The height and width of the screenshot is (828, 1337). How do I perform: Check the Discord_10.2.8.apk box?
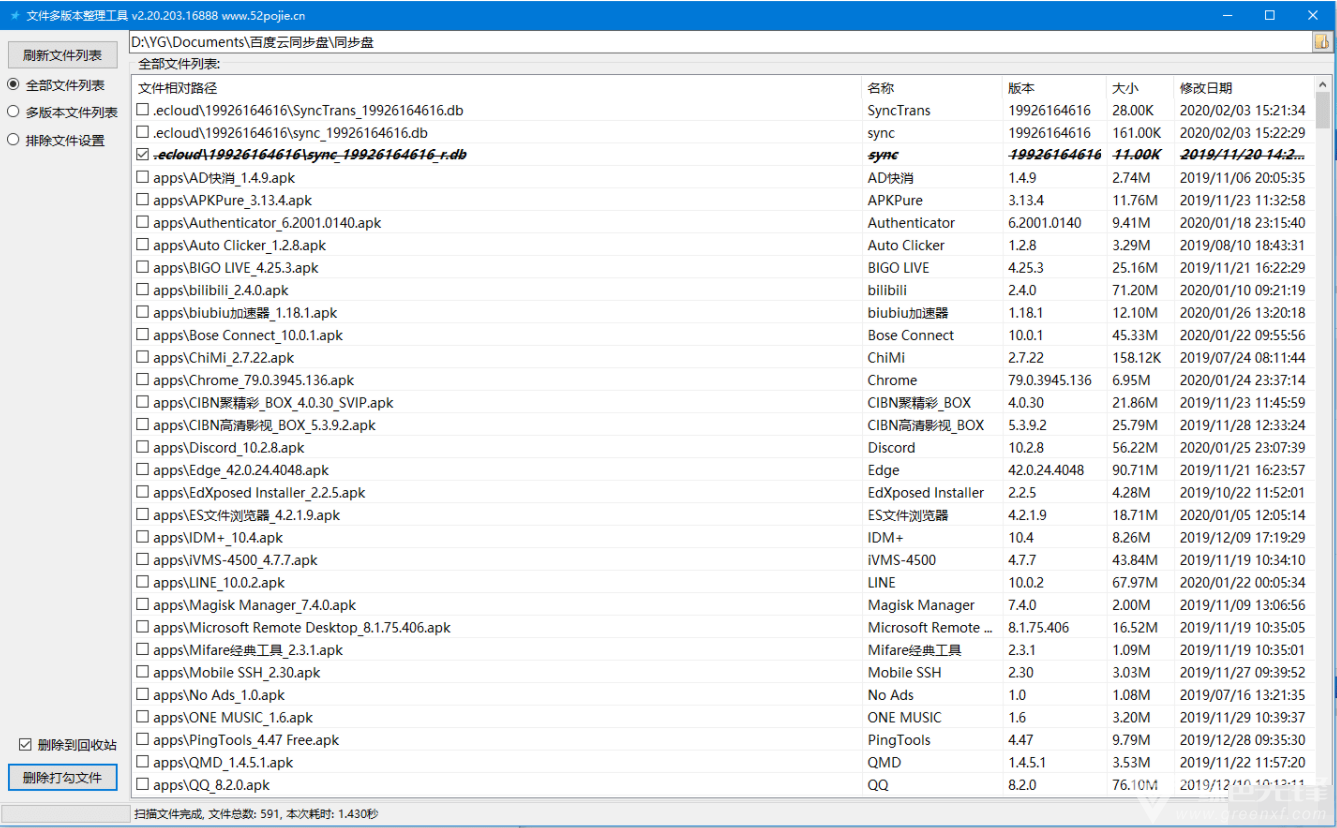(143, 447)
